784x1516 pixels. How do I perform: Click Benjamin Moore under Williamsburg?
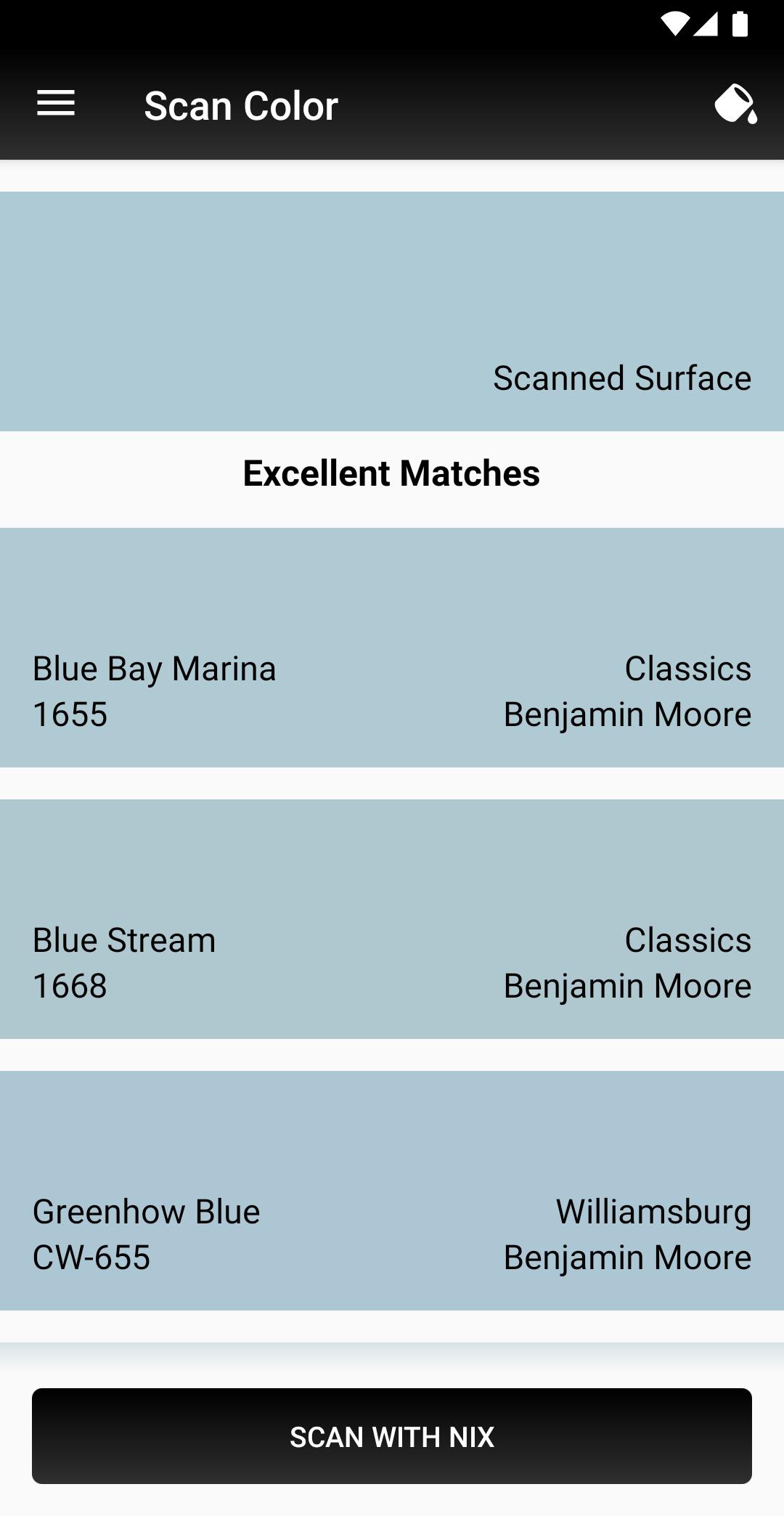pyautogui.click(x=628, y=1258)
